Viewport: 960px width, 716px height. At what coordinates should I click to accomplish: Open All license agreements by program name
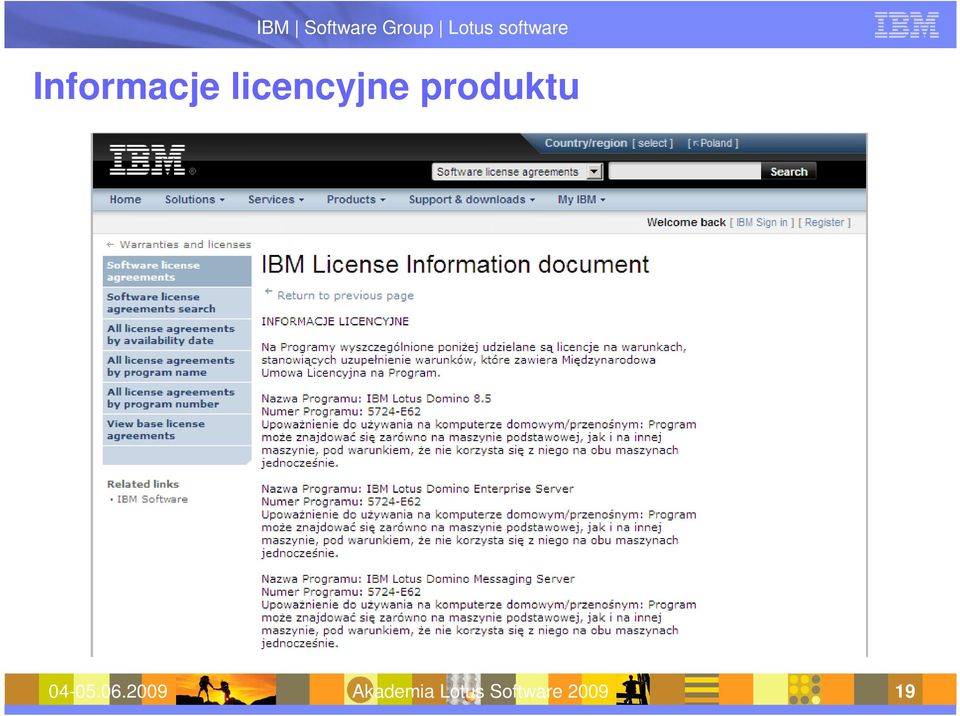click(x=177, y=366)
